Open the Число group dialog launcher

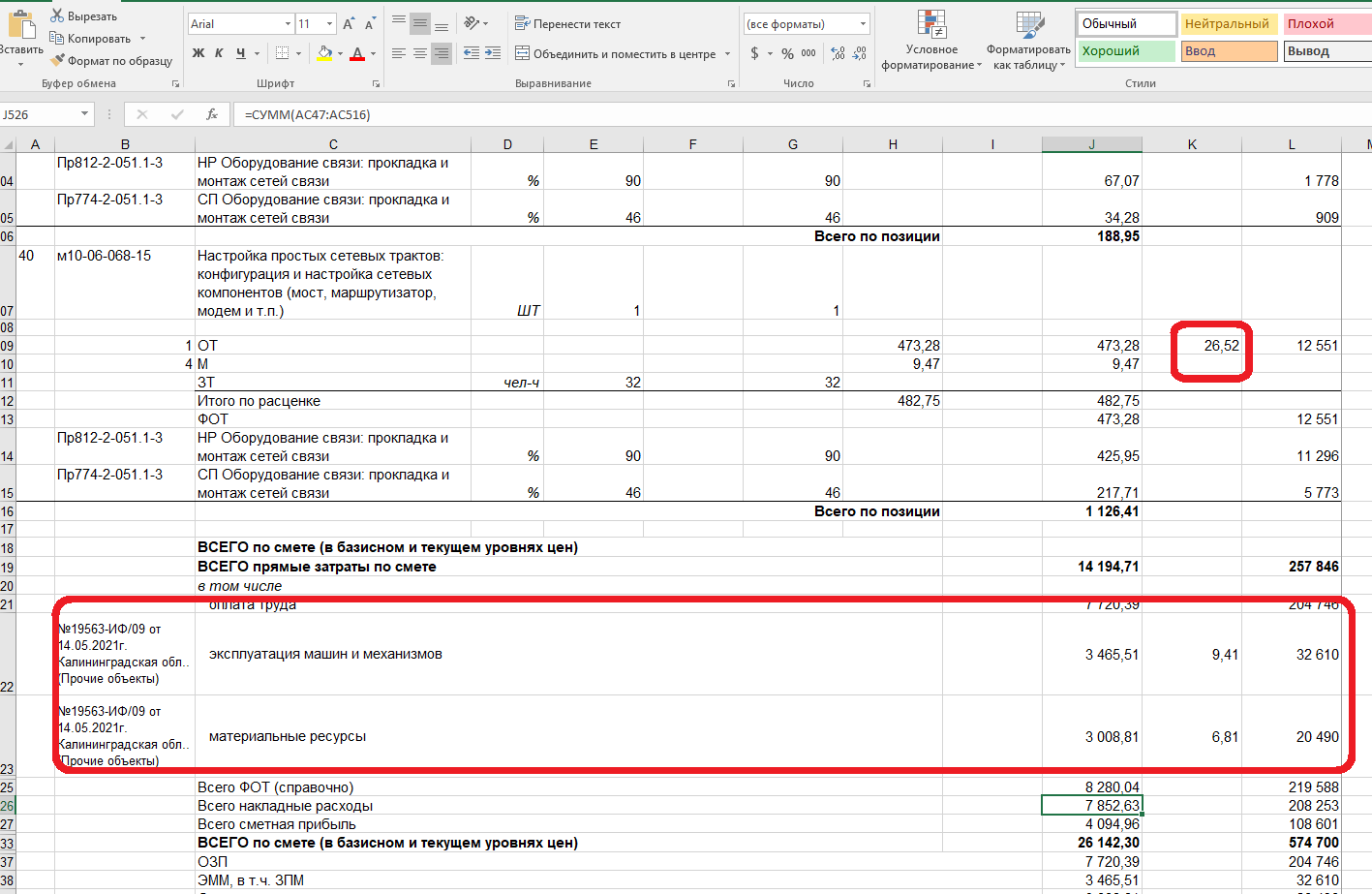click(x=868, y=84)
